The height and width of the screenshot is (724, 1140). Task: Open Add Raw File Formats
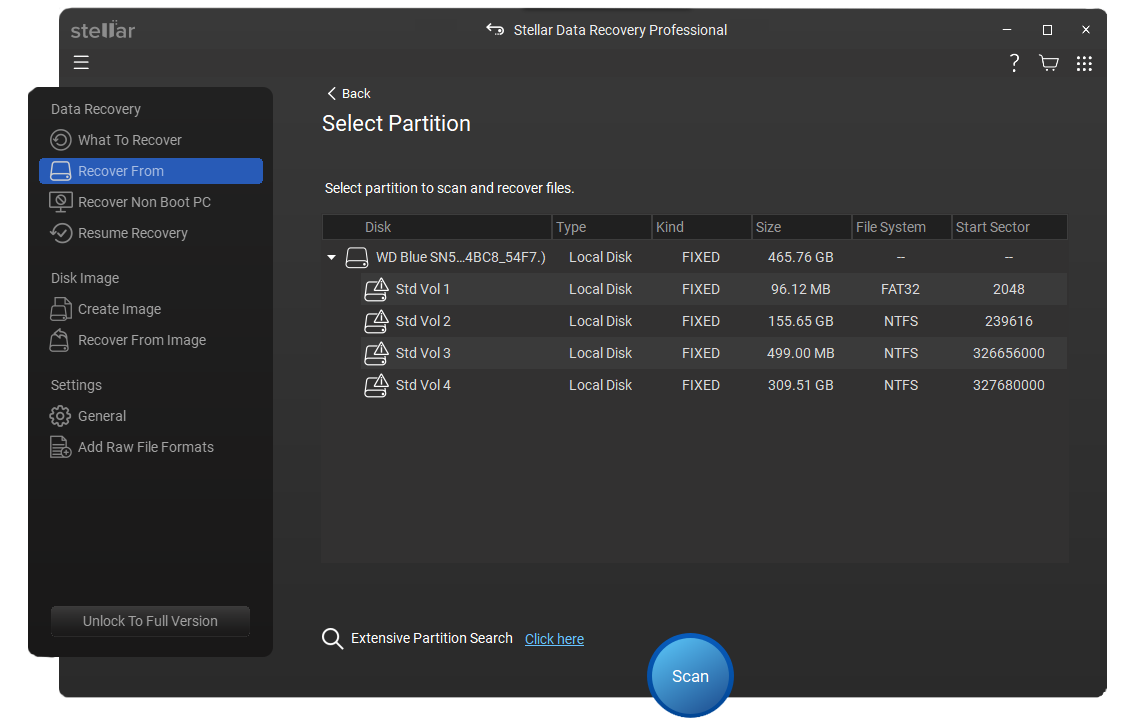150,447
